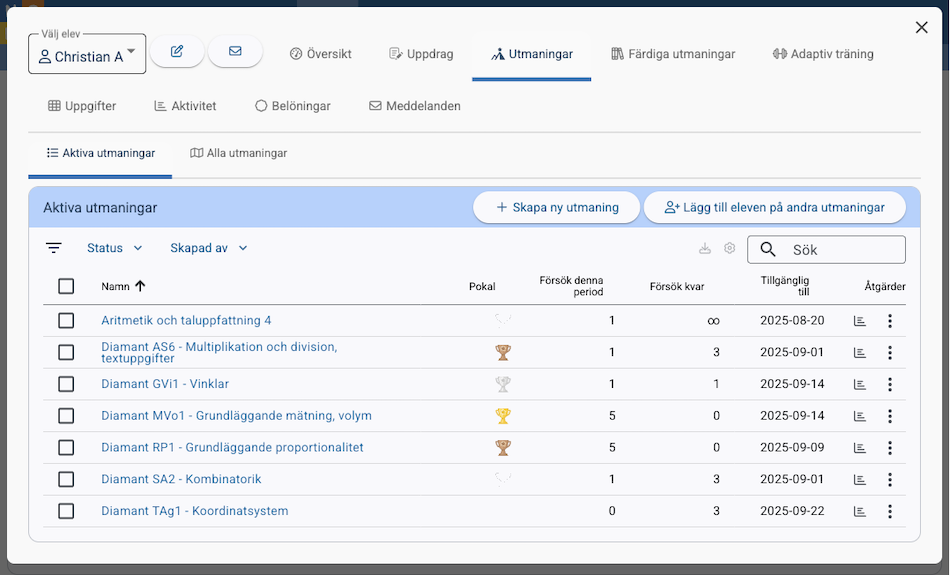Open the Diamant TAg1 - Koordinatsystem link
950x575 pixels.
click(x=194, y=511)
